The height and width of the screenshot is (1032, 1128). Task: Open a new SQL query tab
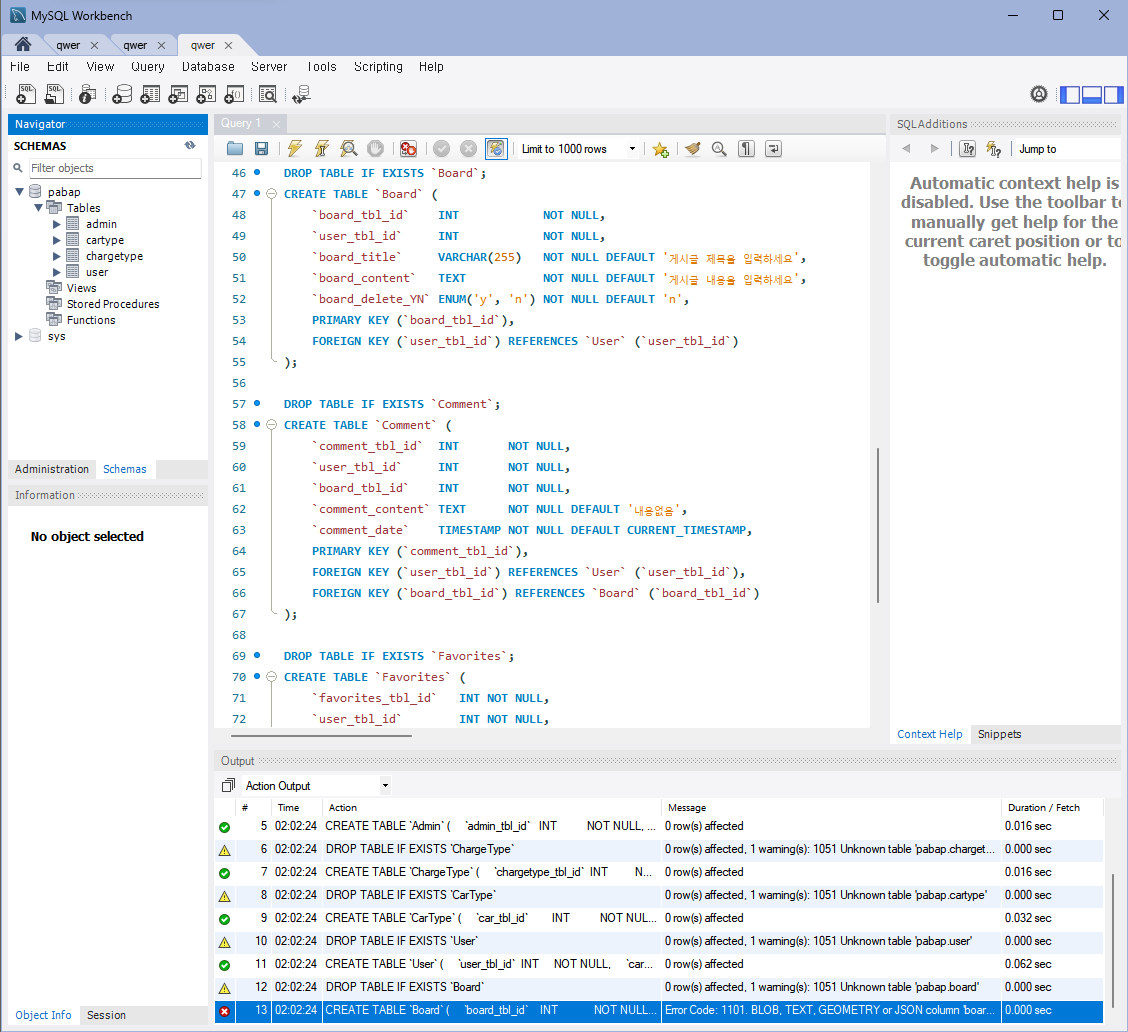pyautogui.click(x=25, y=94)
